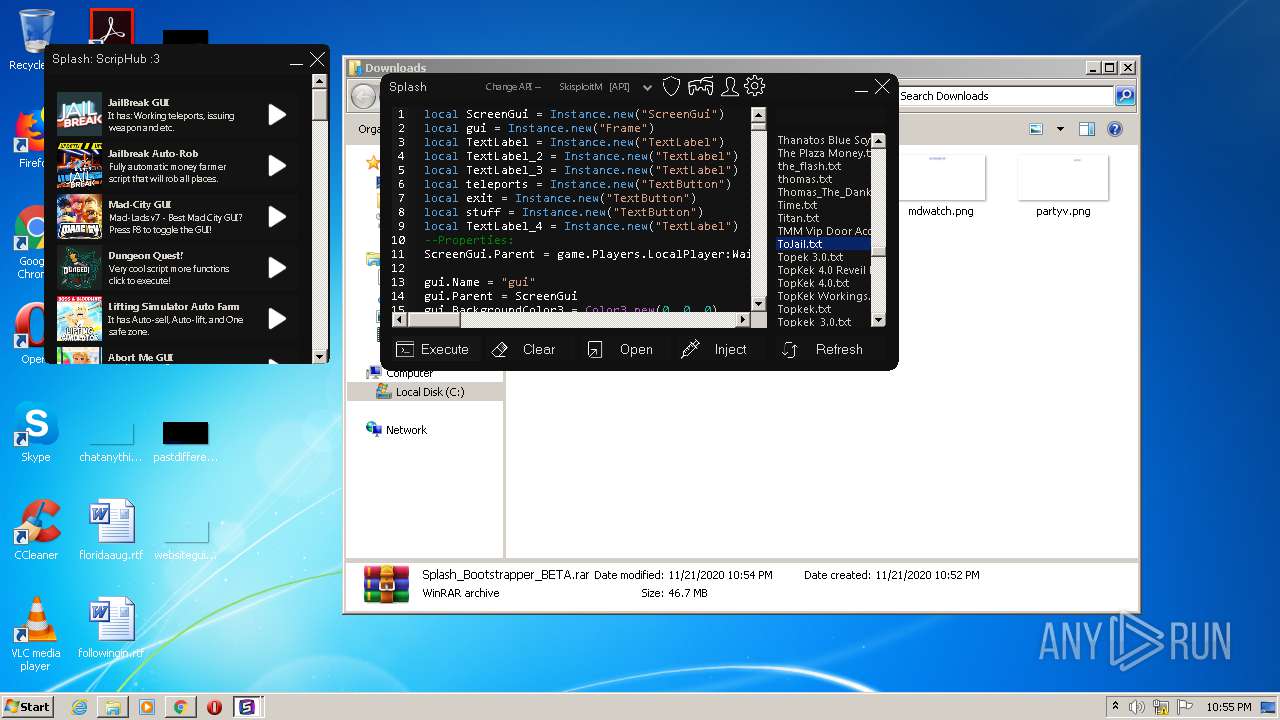This screenshot has height=720, width=1280.
Task: Open Splash settings gear icon
Action: click(755, 86)
